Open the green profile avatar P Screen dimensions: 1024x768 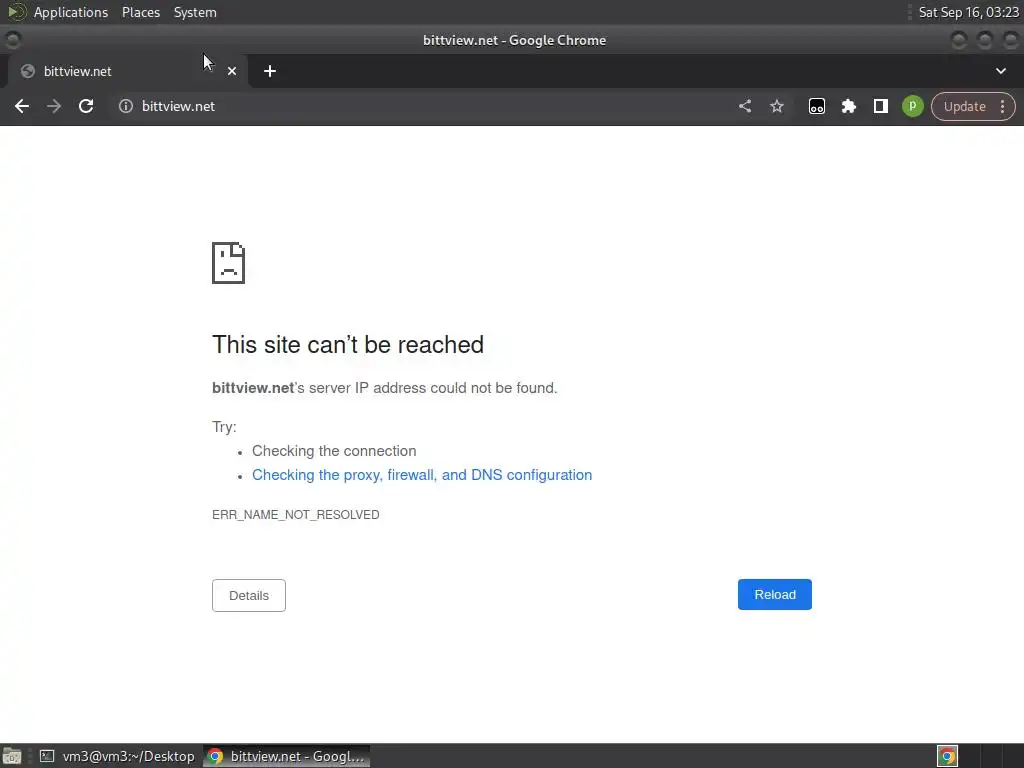click(x=913, y=106)
